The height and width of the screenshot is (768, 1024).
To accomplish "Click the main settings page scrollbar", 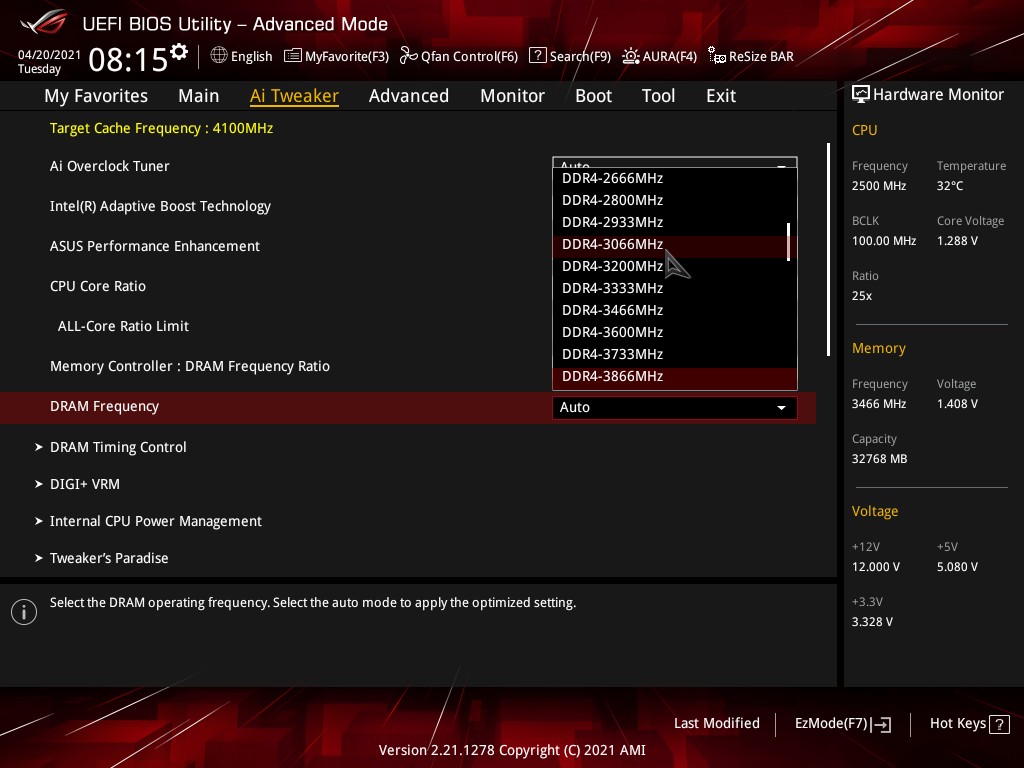I will [828, 249].
